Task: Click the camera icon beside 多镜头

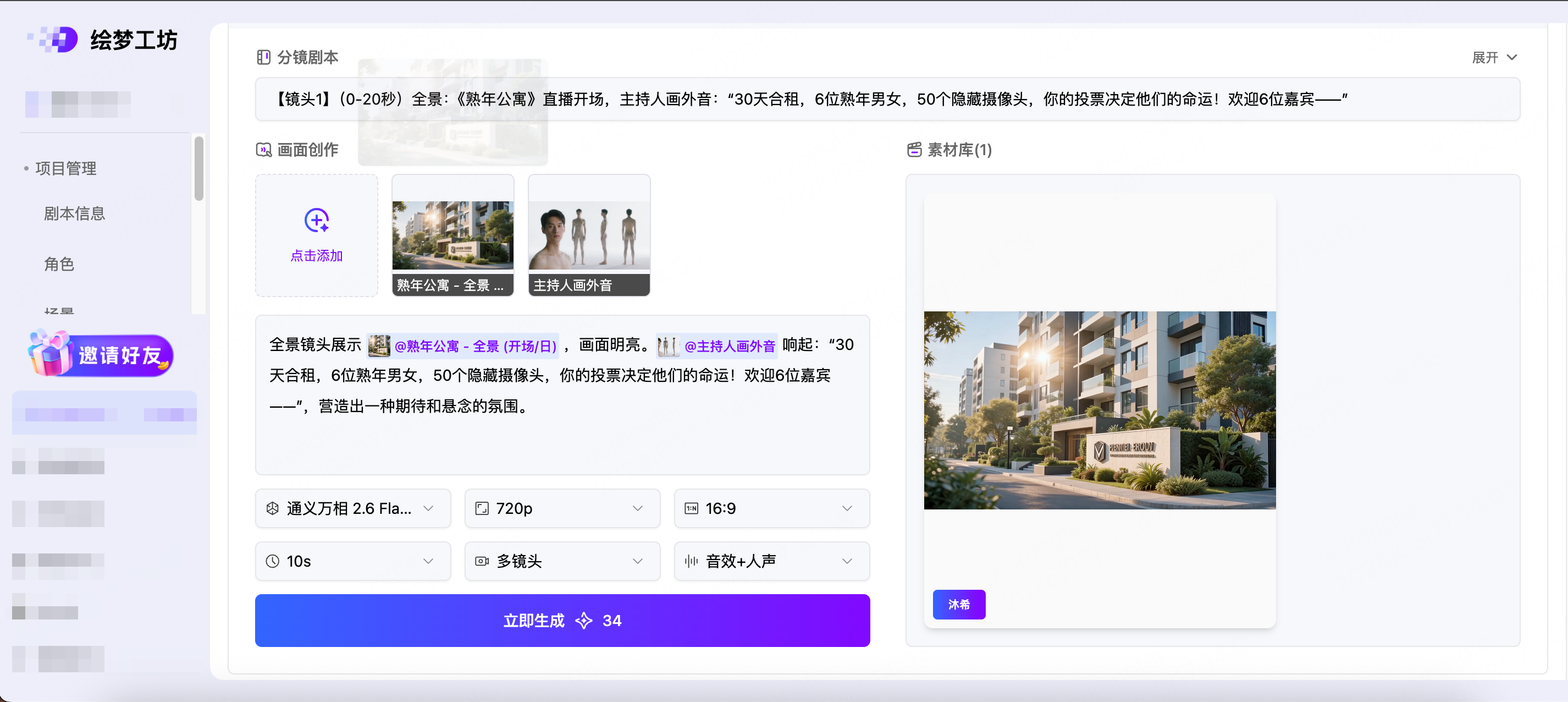Action: pyautogui.click(x=482, y=561)
